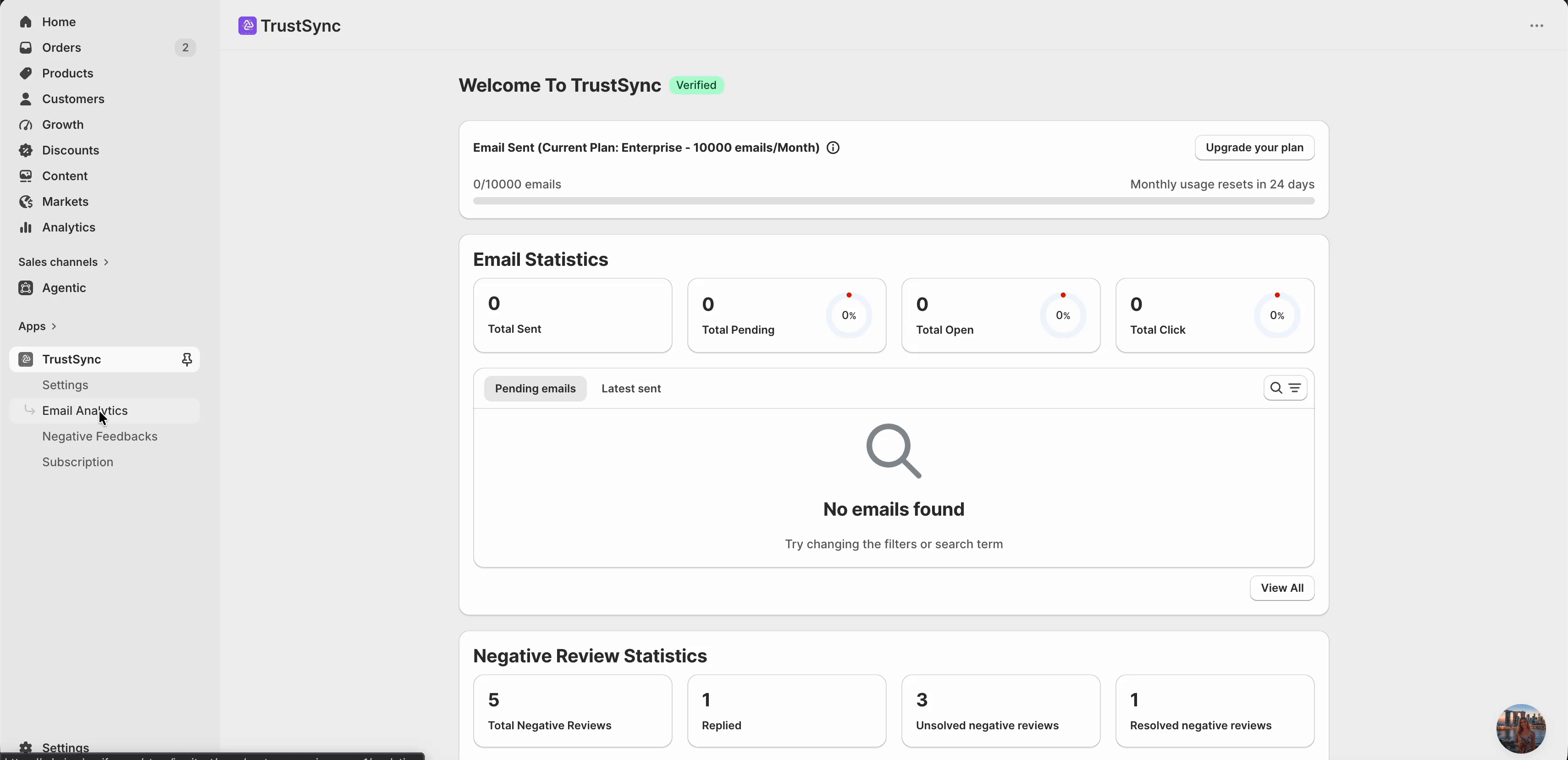Viewport: 1568px width, 760px height.
Task: Click the Agentic robot icon
Action: [26, 288]
